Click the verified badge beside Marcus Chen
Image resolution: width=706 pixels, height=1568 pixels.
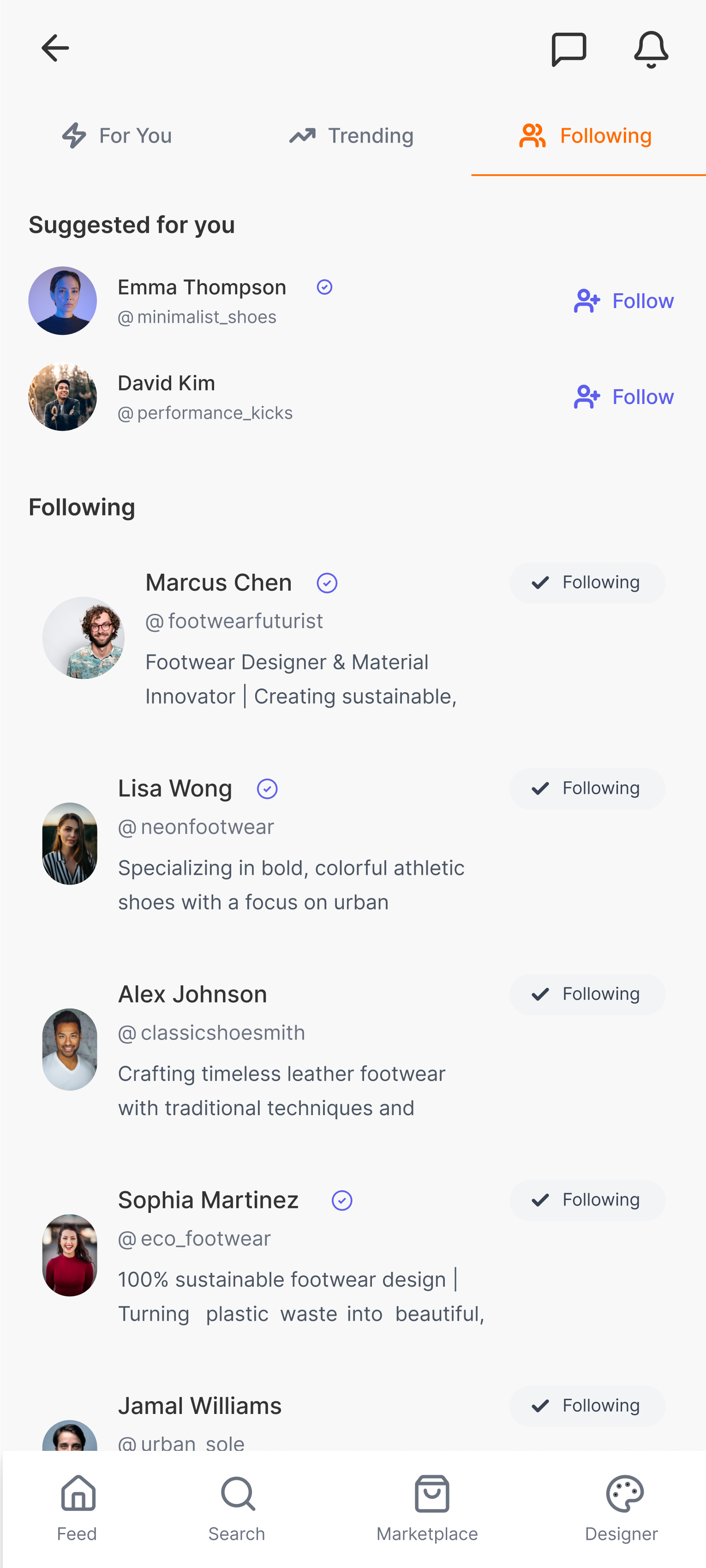pyautogui.click(x=327, y=583)
